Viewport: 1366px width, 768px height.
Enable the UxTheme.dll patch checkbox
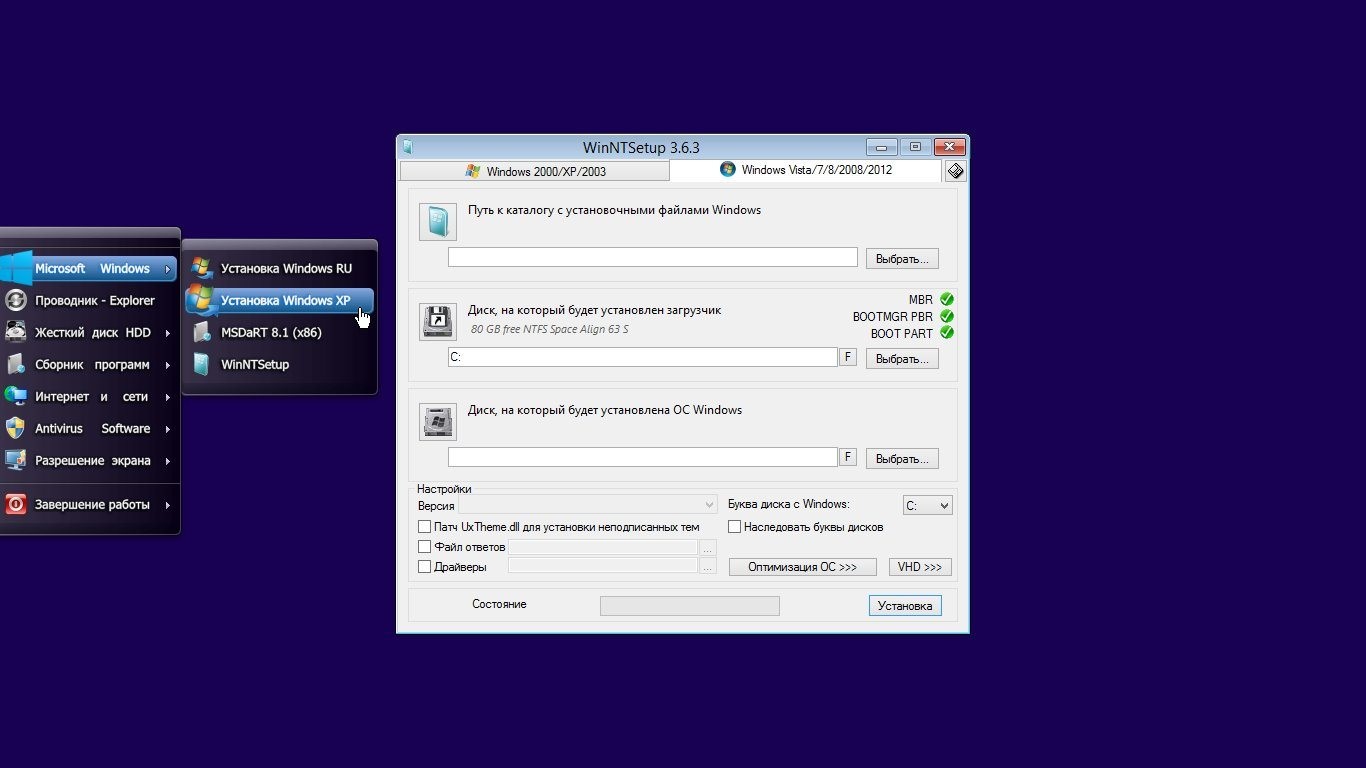point(424,527)
